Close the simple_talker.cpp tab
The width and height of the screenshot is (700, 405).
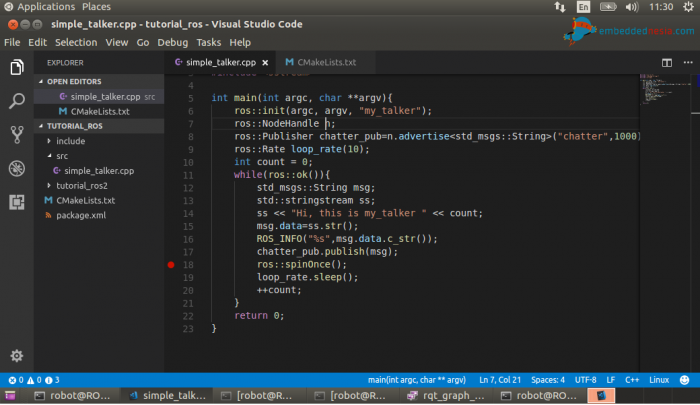click(x=265, y=63)
